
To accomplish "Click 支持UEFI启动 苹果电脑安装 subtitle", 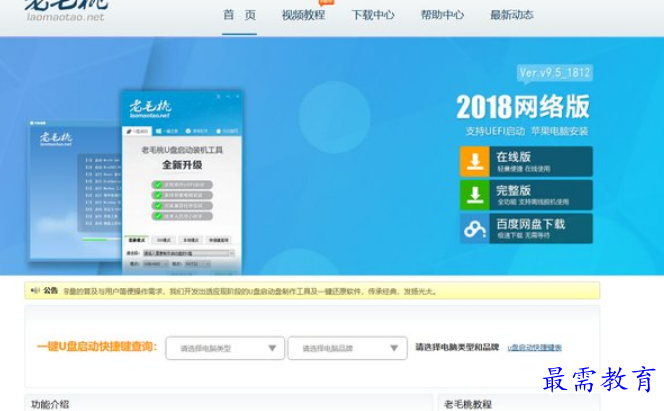I will [527, 131].
